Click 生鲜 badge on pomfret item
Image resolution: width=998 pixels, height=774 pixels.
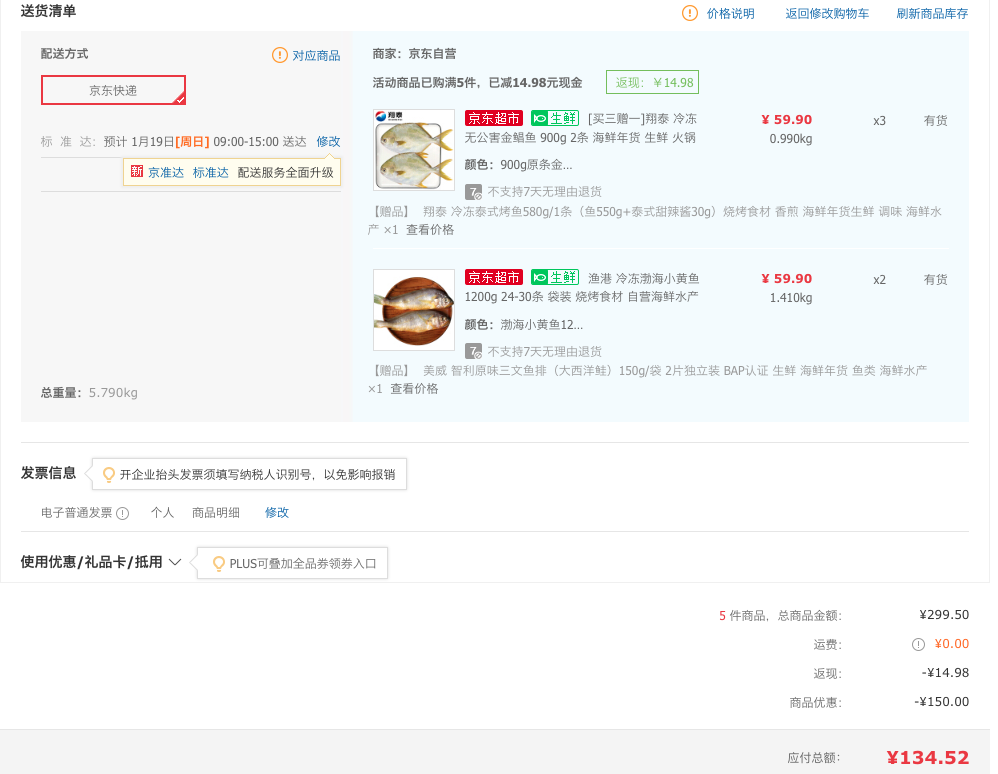(555, 118)
